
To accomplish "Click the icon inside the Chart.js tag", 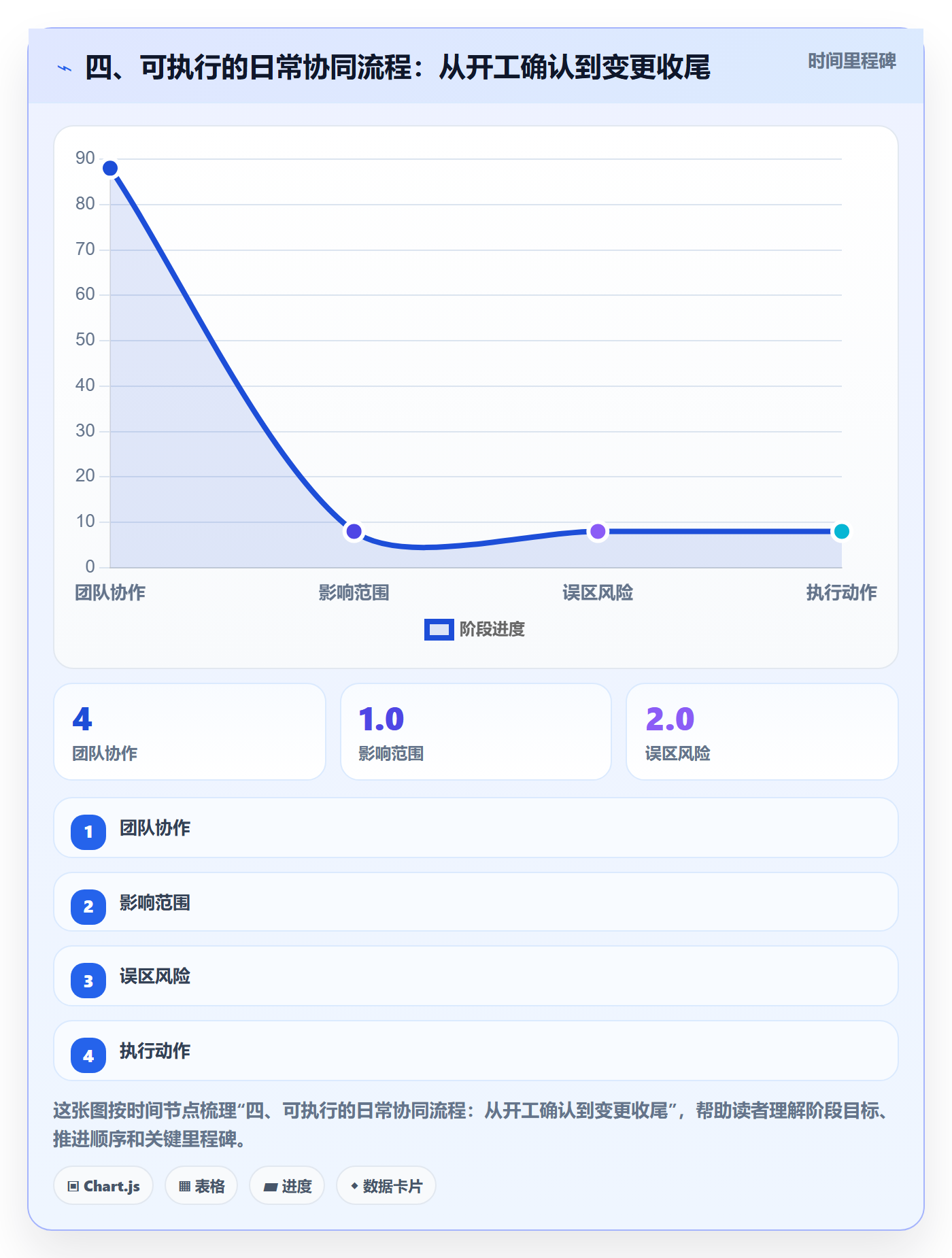I will tap(73, 1187).
